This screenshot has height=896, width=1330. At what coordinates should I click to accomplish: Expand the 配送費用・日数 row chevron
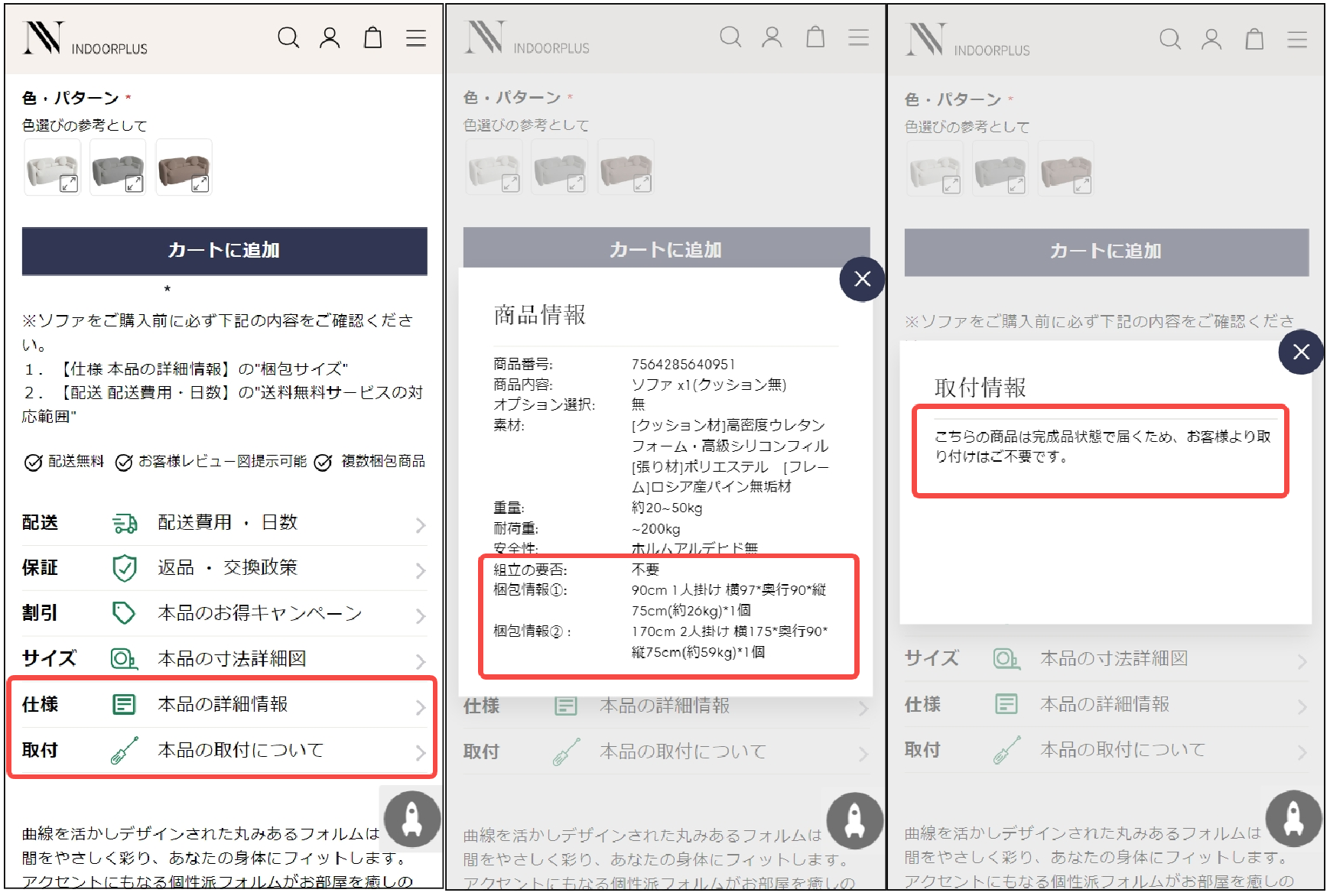tap(421, 524)
